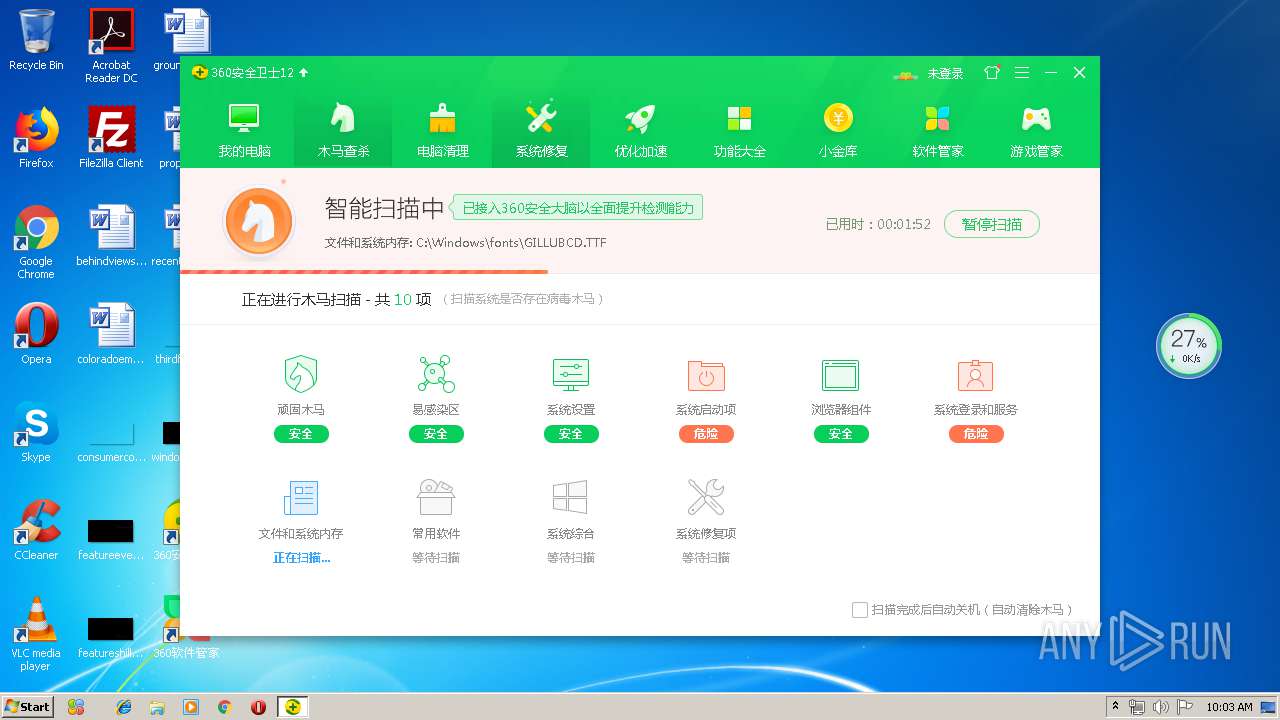
Task: Click the taskbar clock 10:03 AM
Action: (1229, 707)
